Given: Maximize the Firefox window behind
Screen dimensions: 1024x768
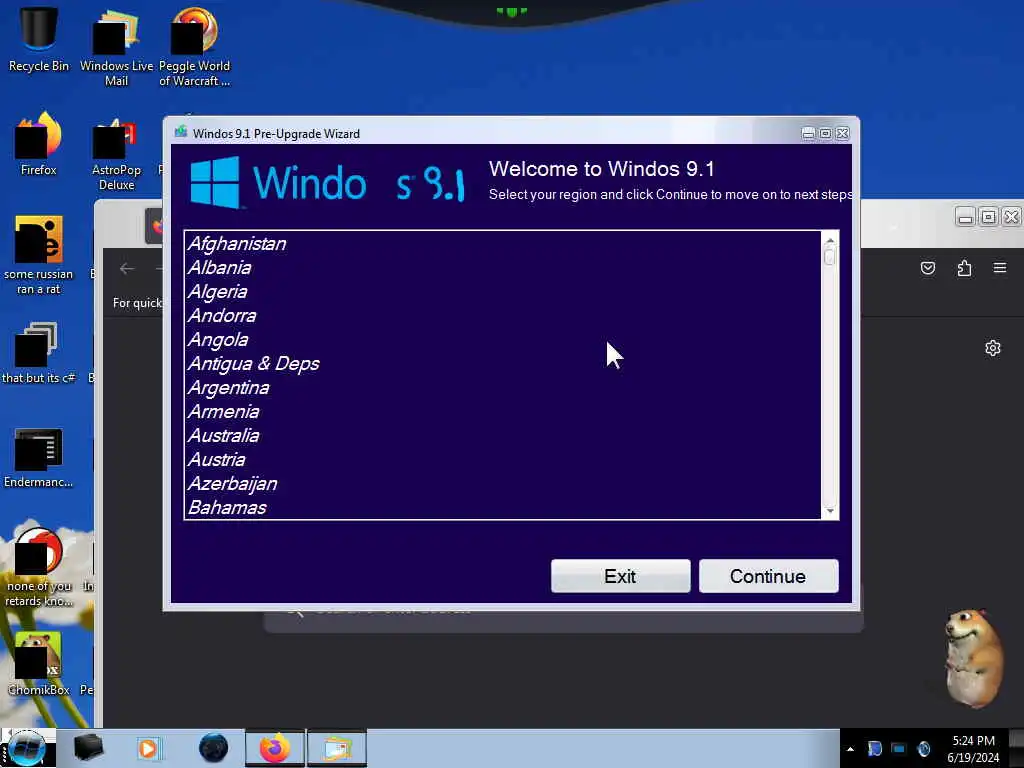Looking at the screenshot, I should click(x=989, y=216).
